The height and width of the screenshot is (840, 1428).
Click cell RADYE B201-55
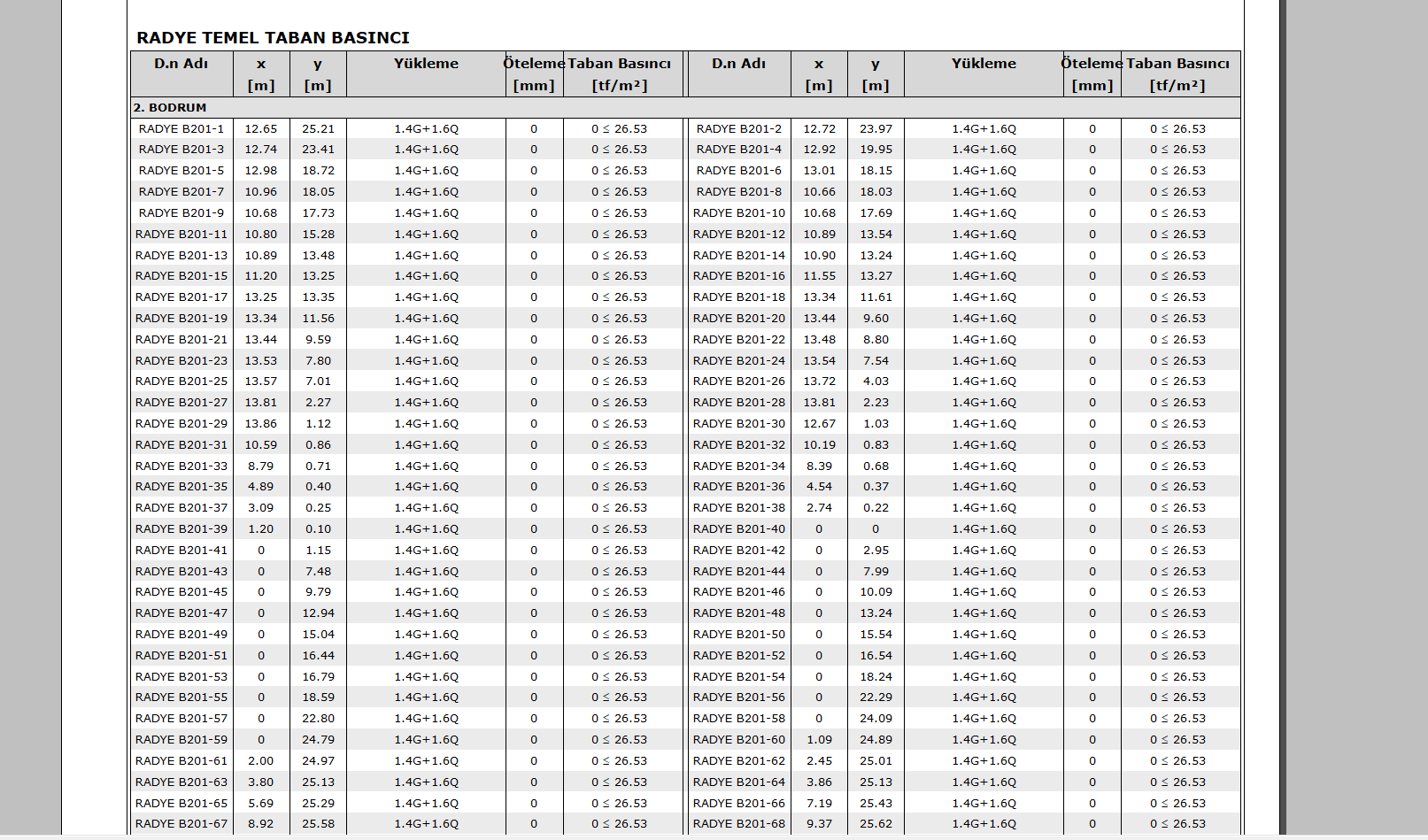[181, 697]
